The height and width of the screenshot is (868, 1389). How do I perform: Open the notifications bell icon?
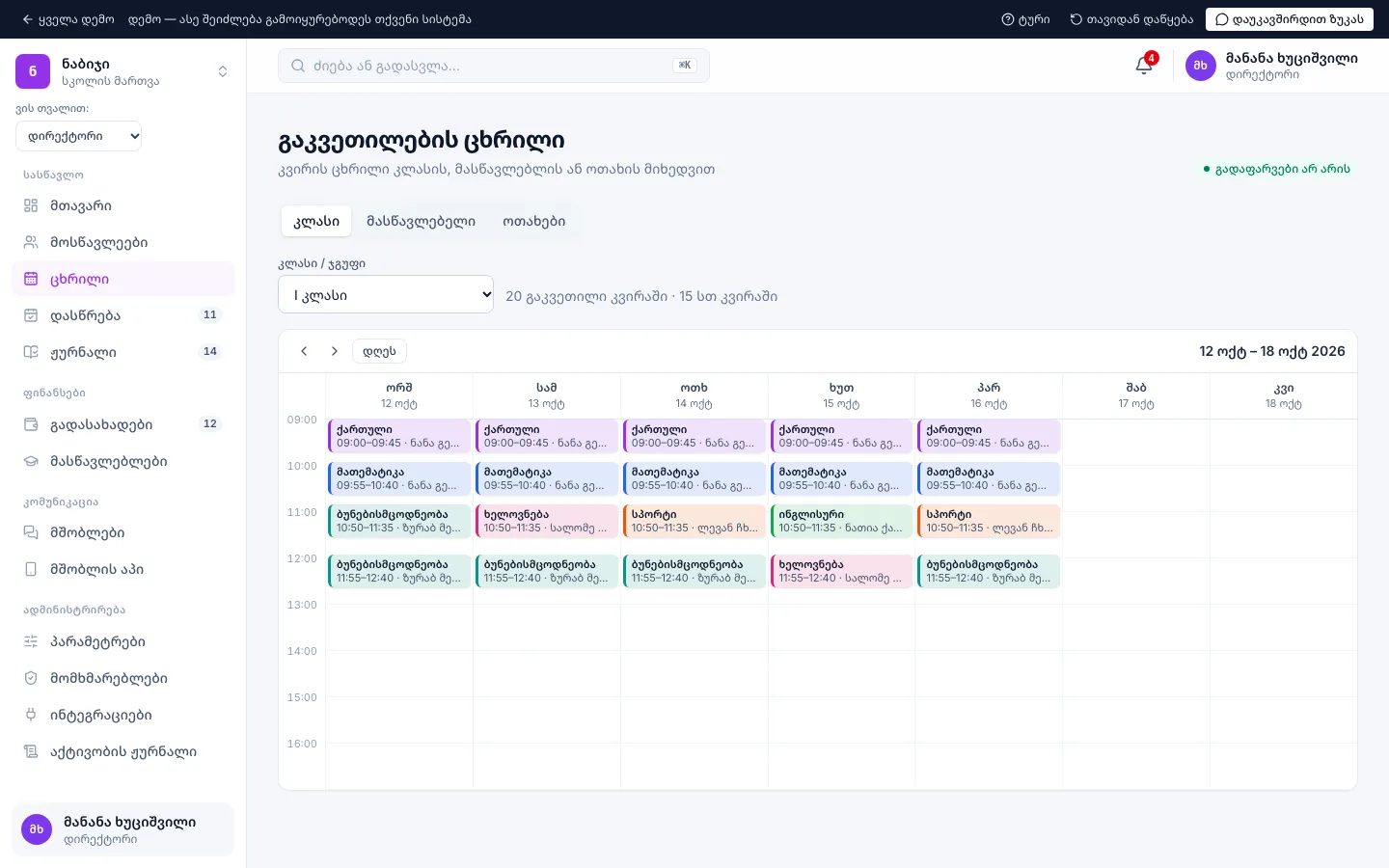point(1144,66)
